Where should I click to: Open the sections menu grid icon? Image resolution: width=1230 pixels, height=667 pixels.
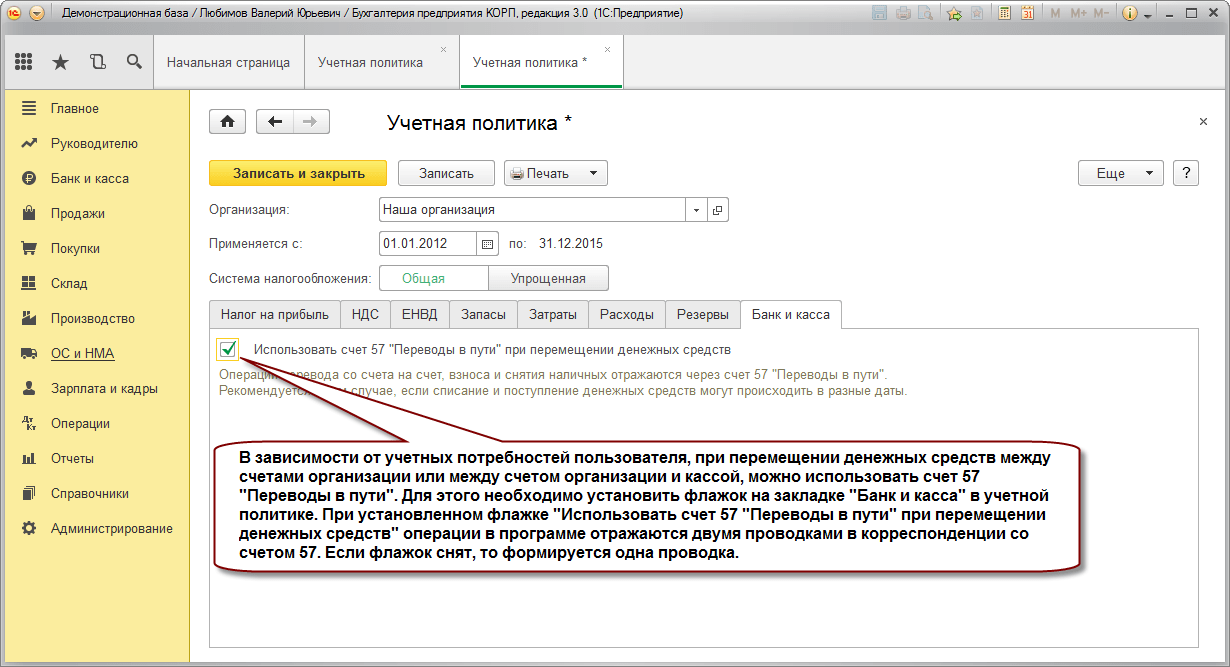tap(24, 62)
